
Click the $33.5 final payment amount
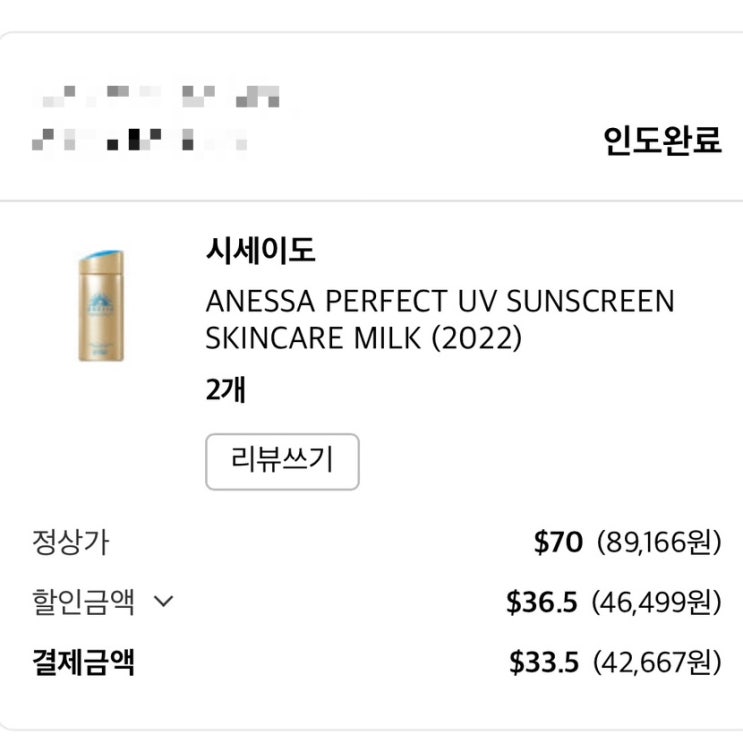(x=543, y=662)
